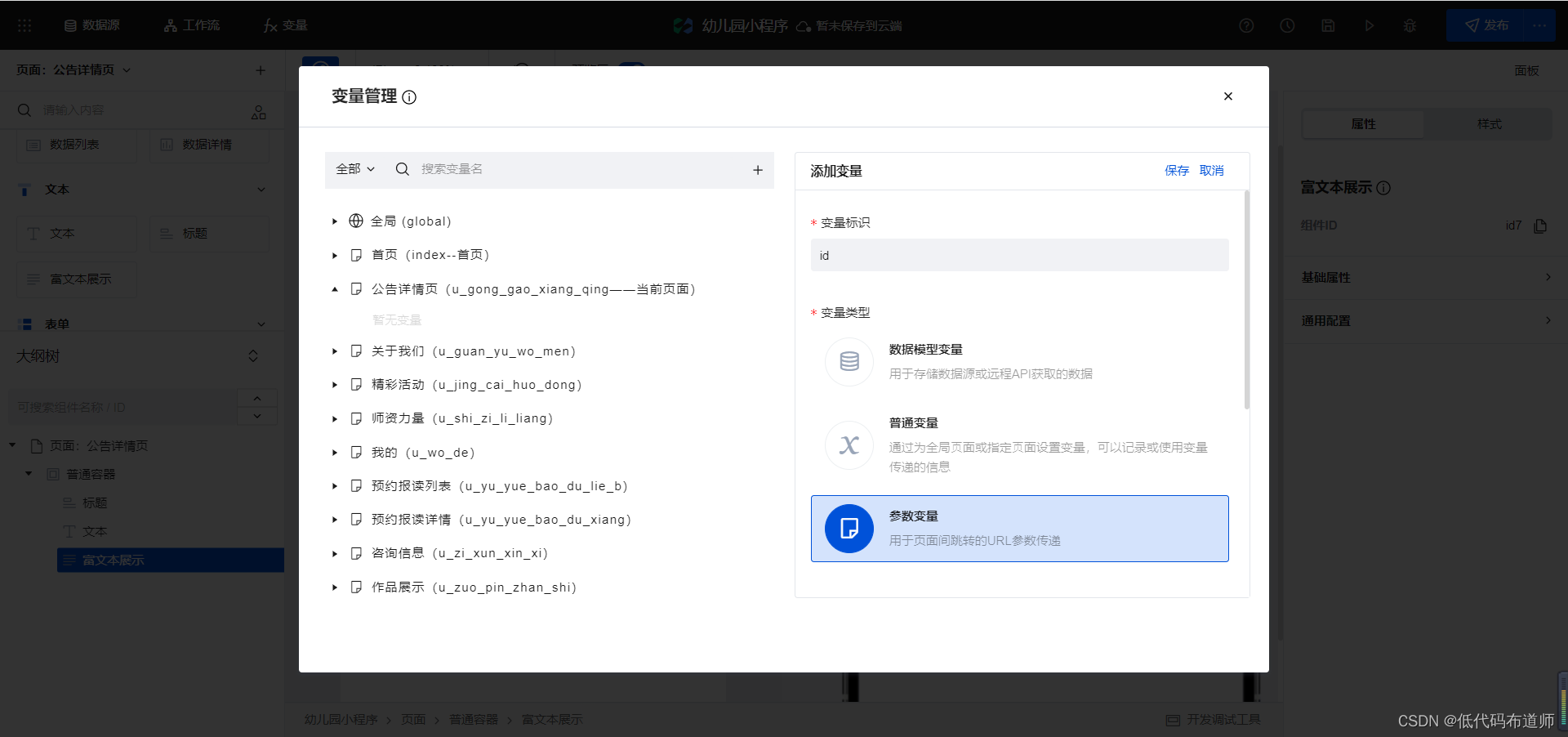Click the 发布 publish button

tap(1485, 25)
